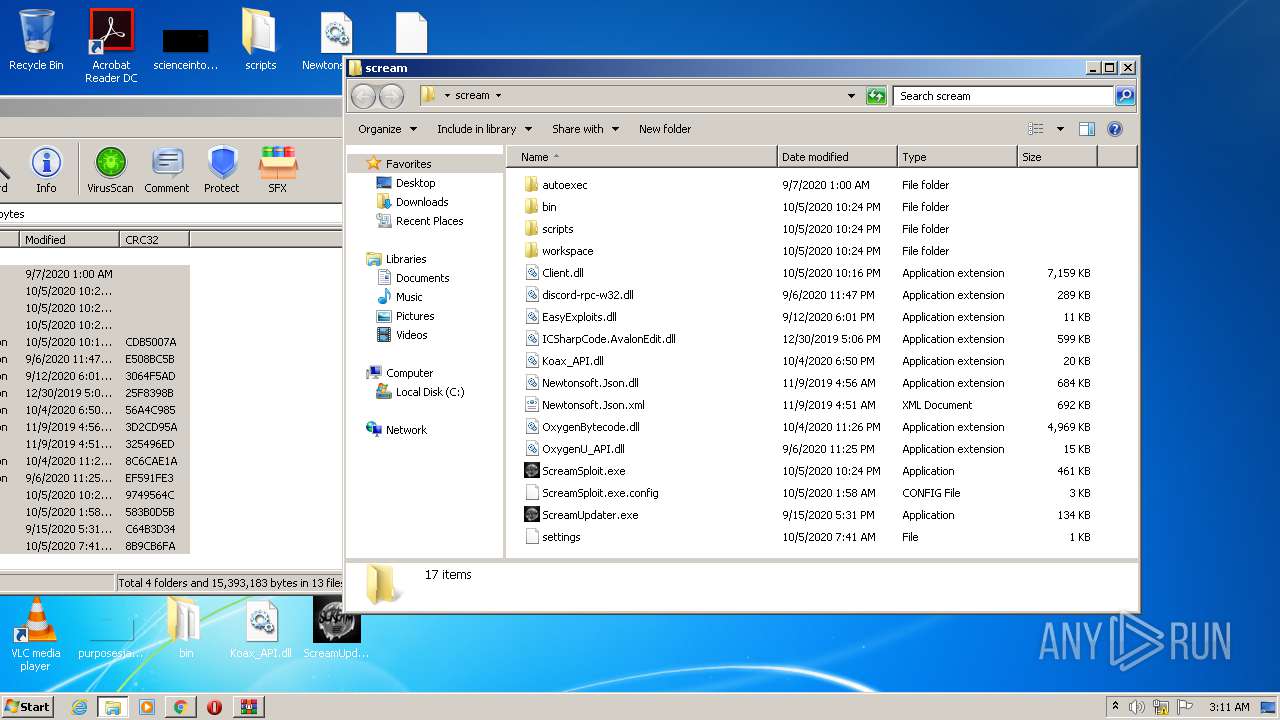Image resolution: width=1280 pixels, height=720 pixels.
Task: Select the discord-rpc-w32.dll file
Action: click(587, 295)
